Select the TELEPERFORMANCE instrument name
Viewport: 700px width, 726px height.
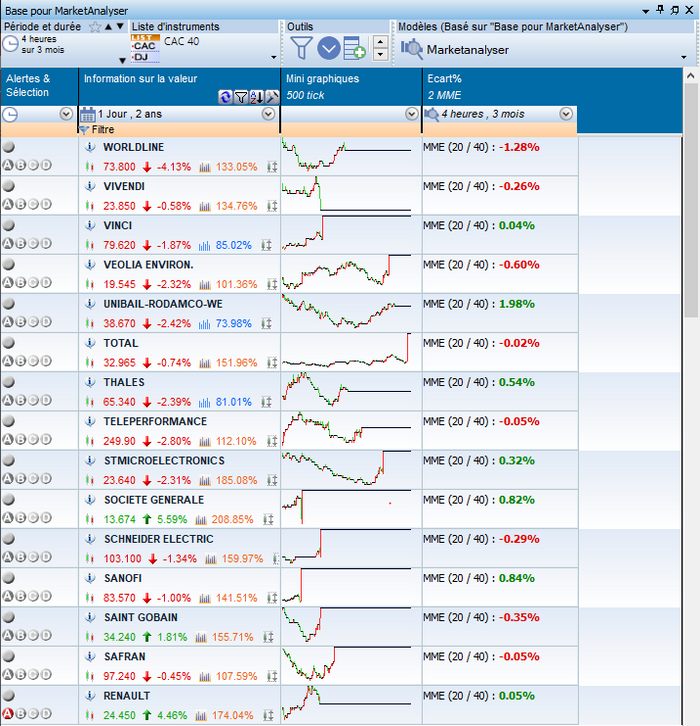155,422
